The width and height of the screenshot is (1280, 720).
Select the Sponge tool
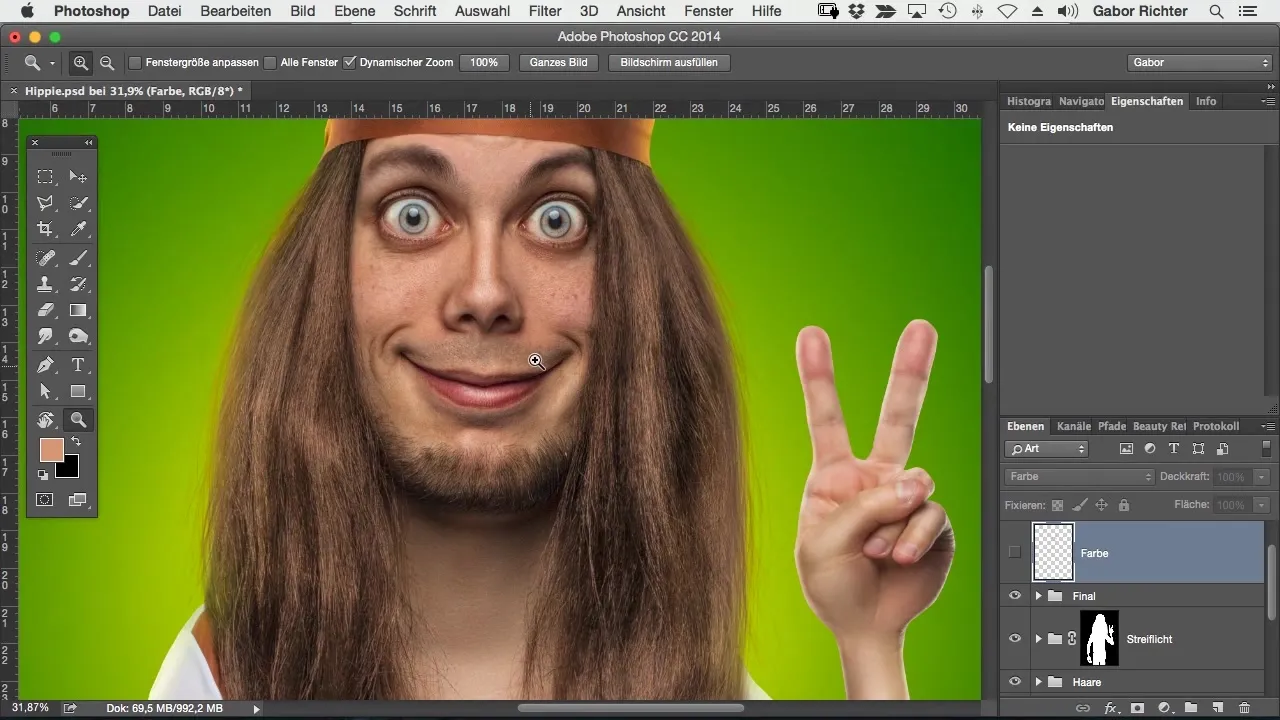coord(78,337)
